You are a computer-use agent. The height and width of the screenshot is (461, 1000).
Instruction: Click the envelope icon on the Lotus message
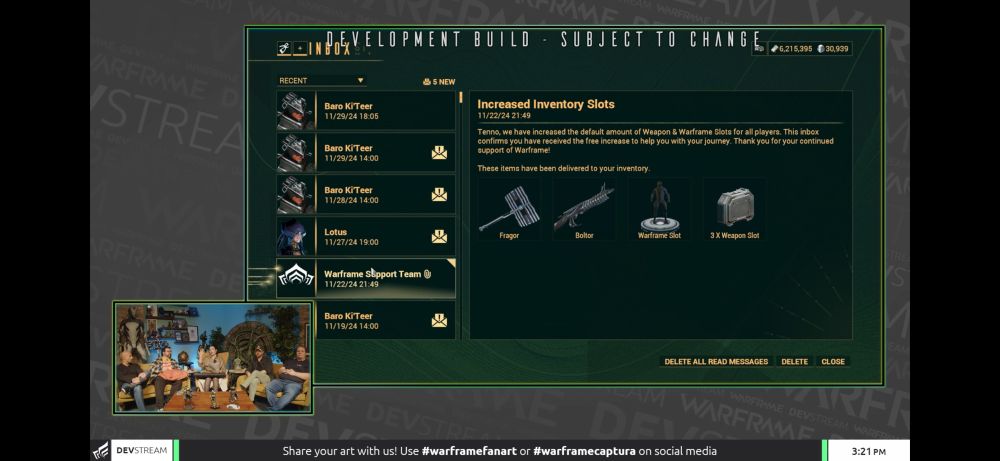pos(439,237)
